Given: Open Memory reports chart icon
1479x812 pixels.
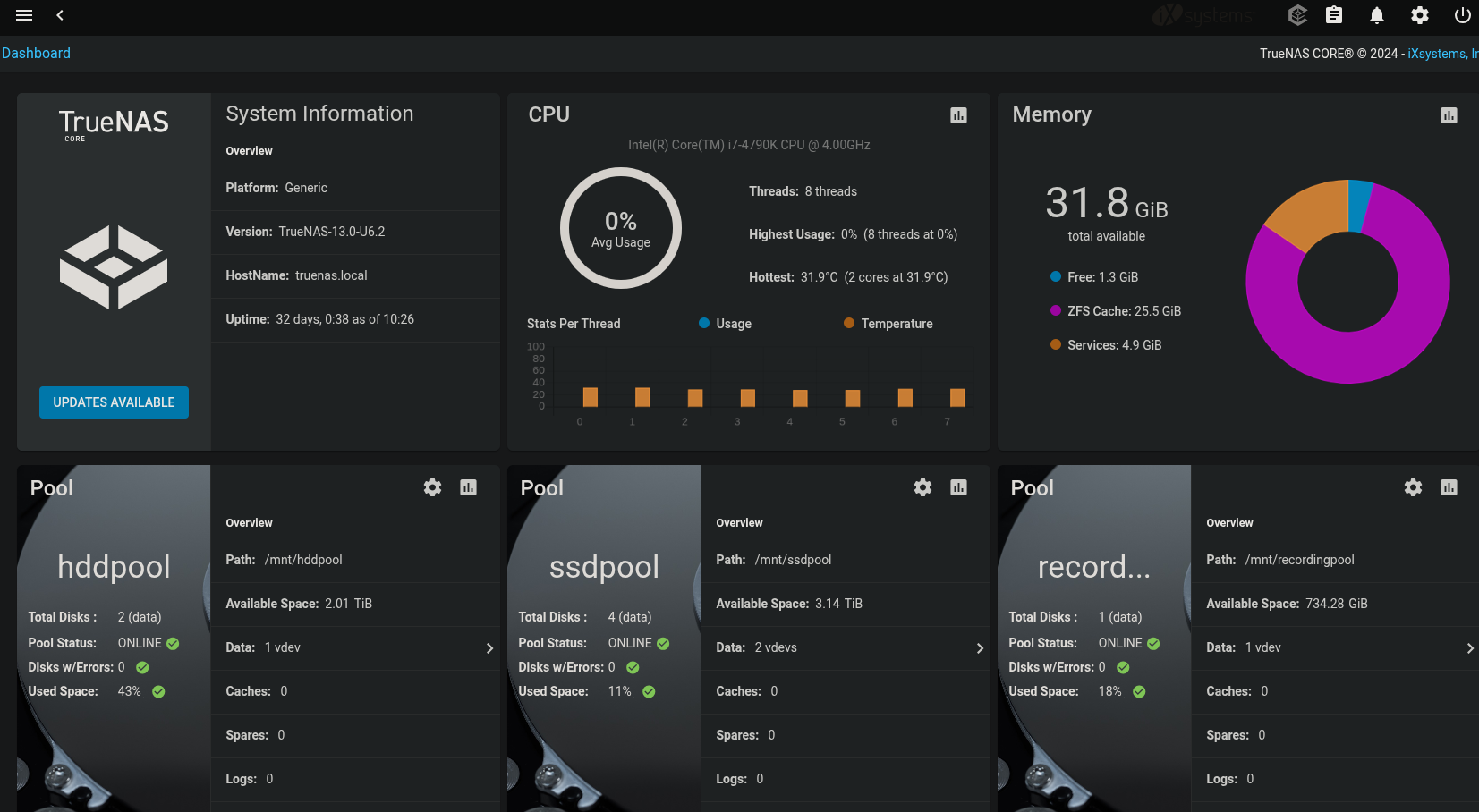Looking at the screenshot, I should point(1449,115).
